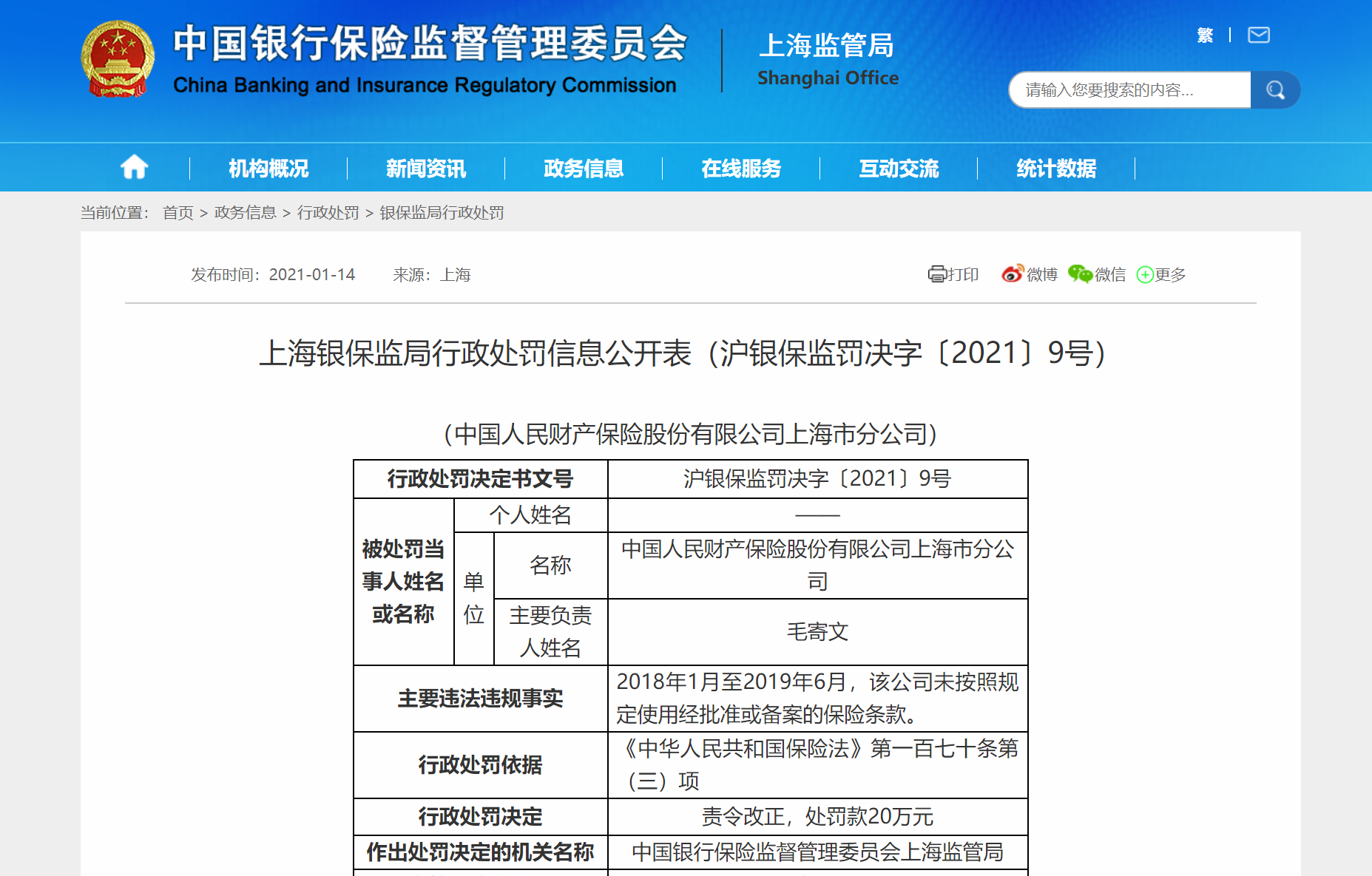Viewport: 1372px width, 876px height.
Task: Click the 个人姓名 table cell
Action: pos(530,515)
